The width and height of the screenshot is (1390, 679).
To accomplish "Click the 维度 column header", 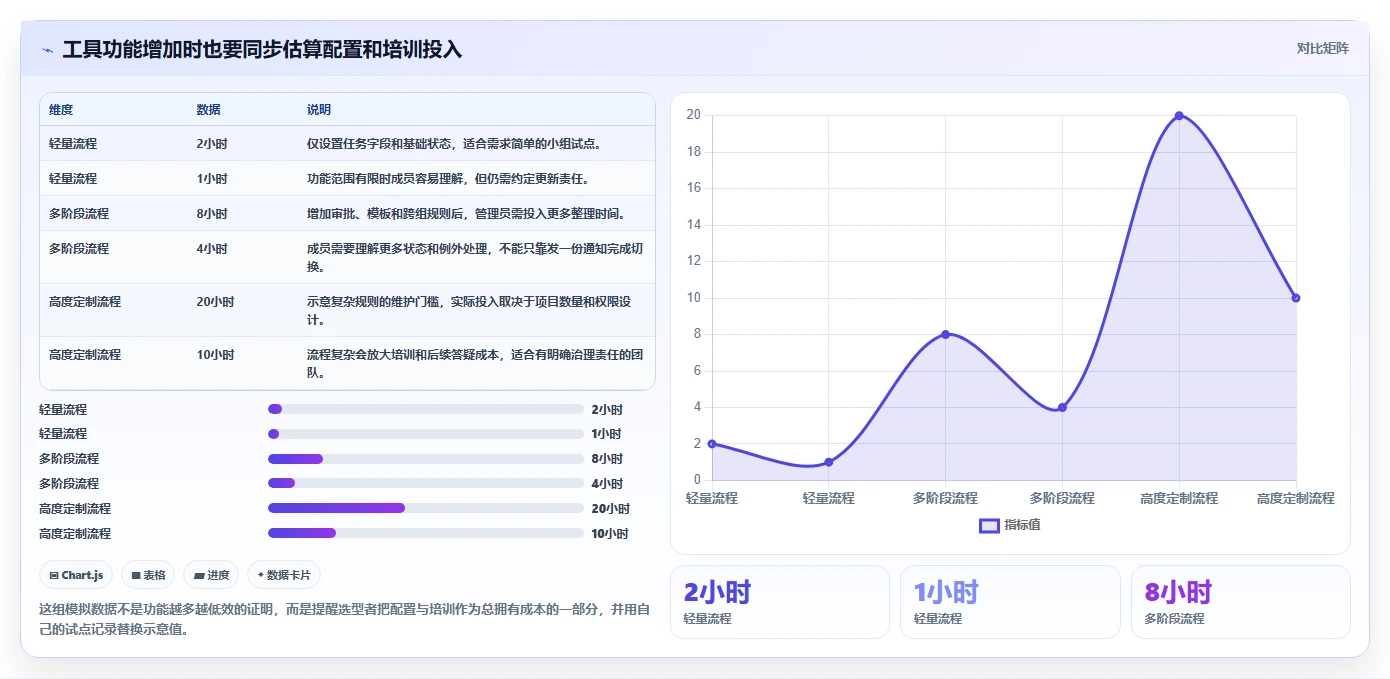I will pyautogui.click(x=61, y=110).
